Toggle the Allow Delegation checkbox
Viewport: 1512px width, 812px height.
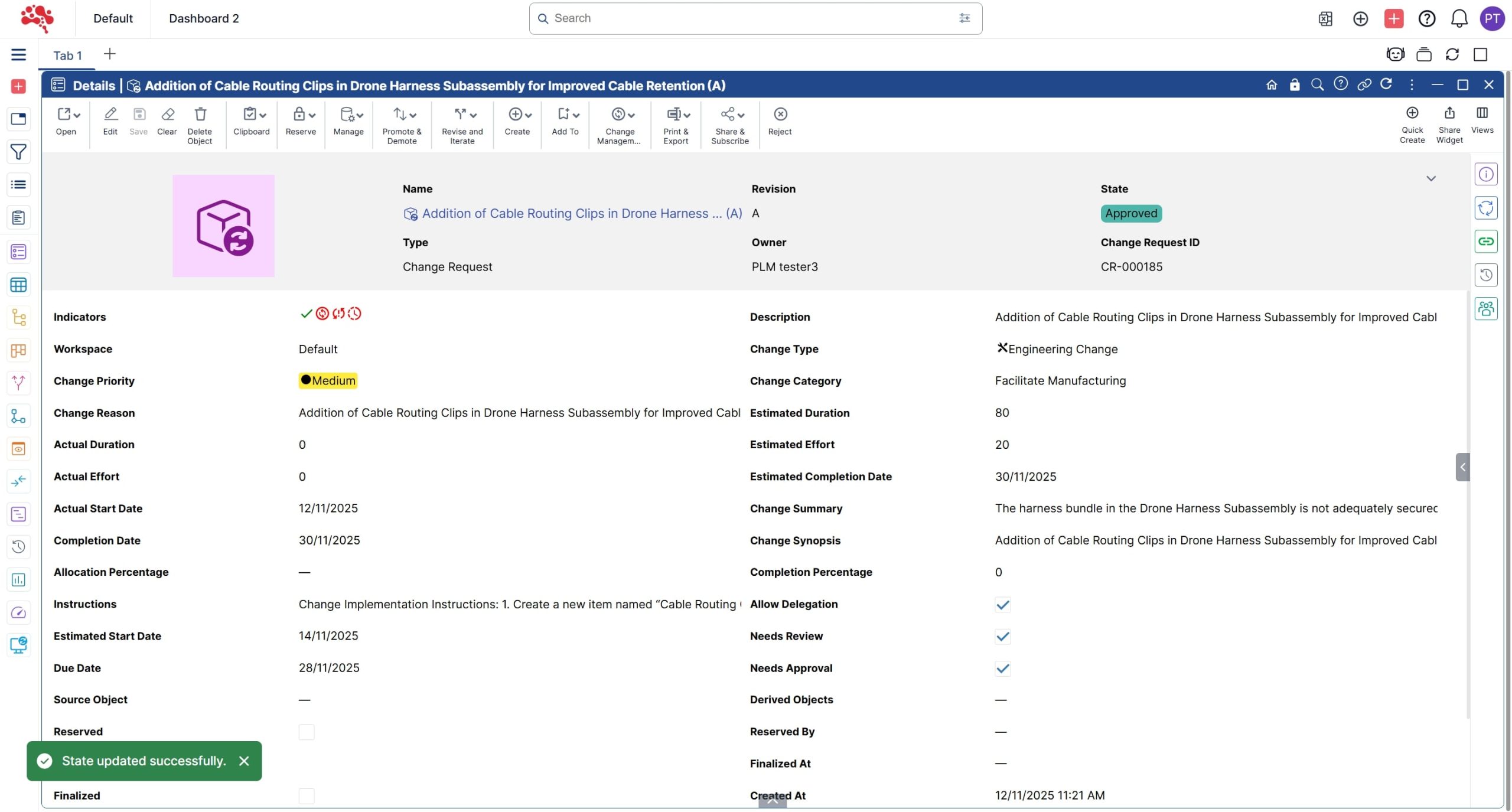[1002, 605]
